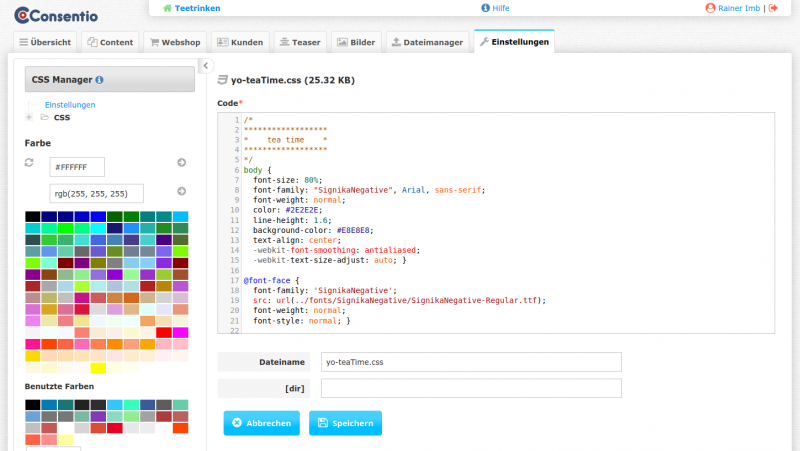Click the logout icon next to Rainer Imb

click(773, 8)
